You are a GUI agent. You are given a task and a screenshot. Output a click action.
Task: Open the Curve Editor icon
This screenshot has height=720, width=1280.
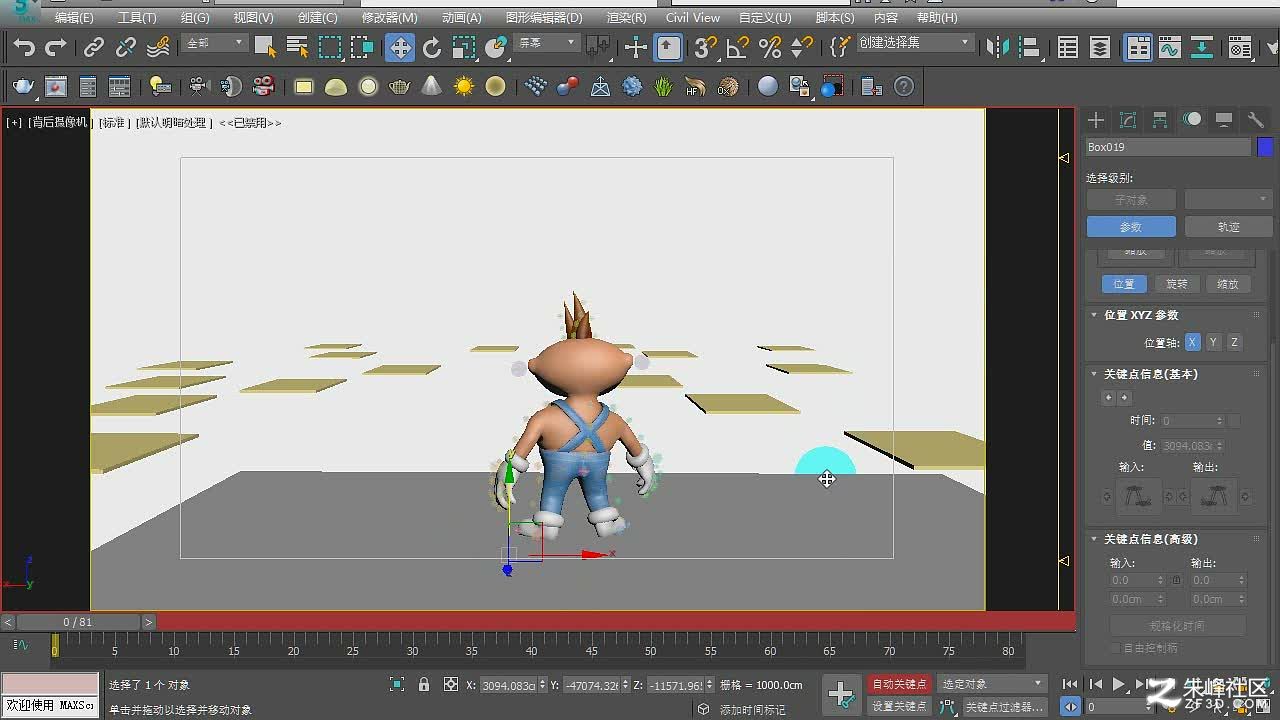[1170, 47]
